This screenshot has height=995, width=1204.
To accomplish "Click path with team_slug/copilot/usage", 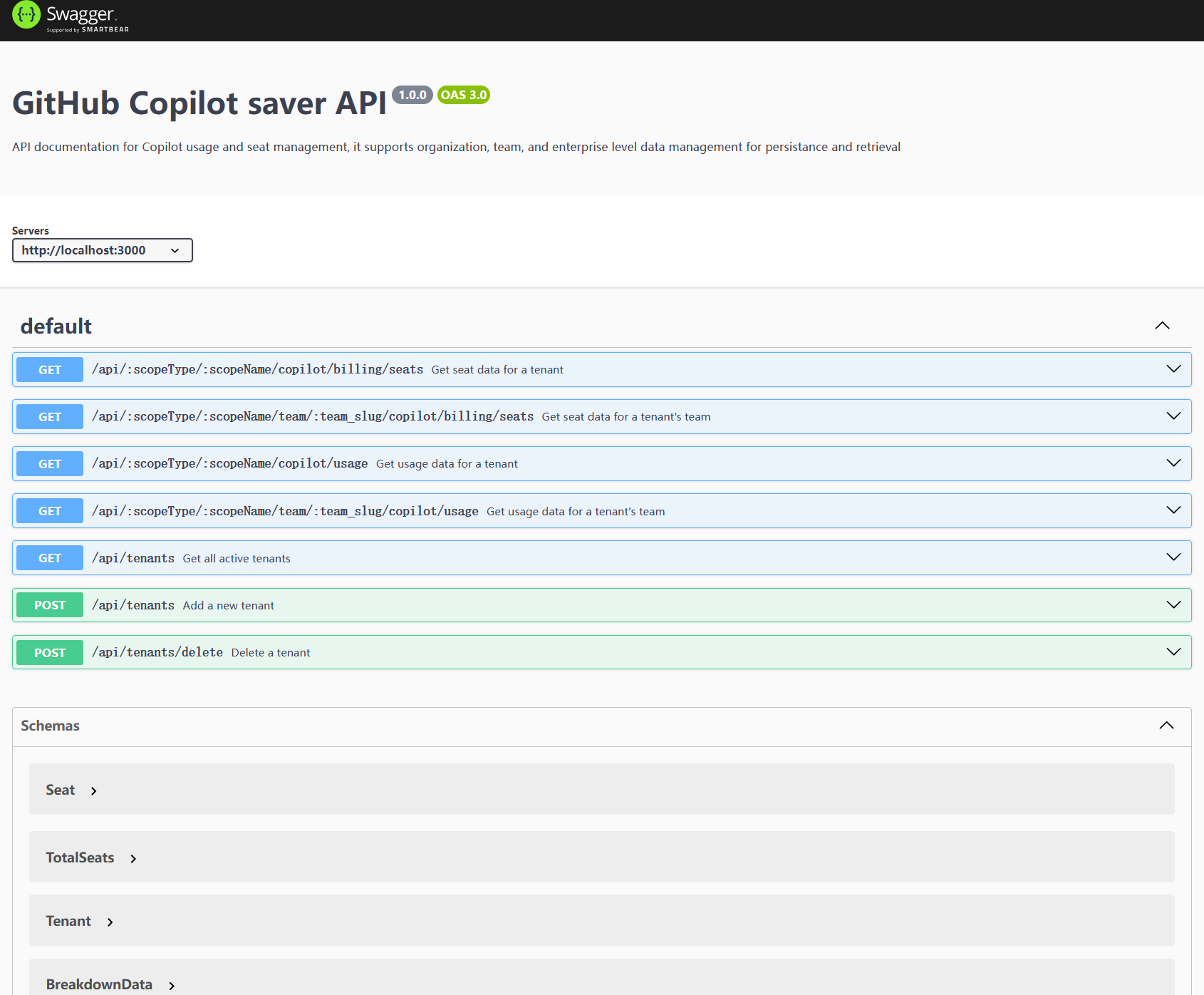I will tap(285, 511).
